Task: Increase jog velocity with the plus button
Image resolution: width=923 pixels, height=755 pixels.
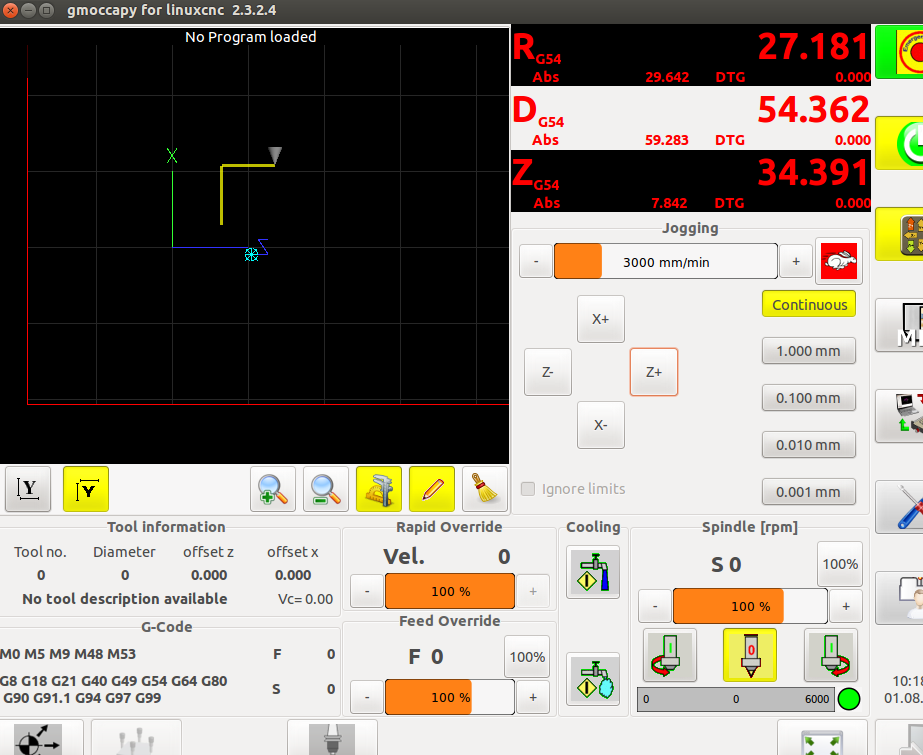Action: tap(796, 262)
